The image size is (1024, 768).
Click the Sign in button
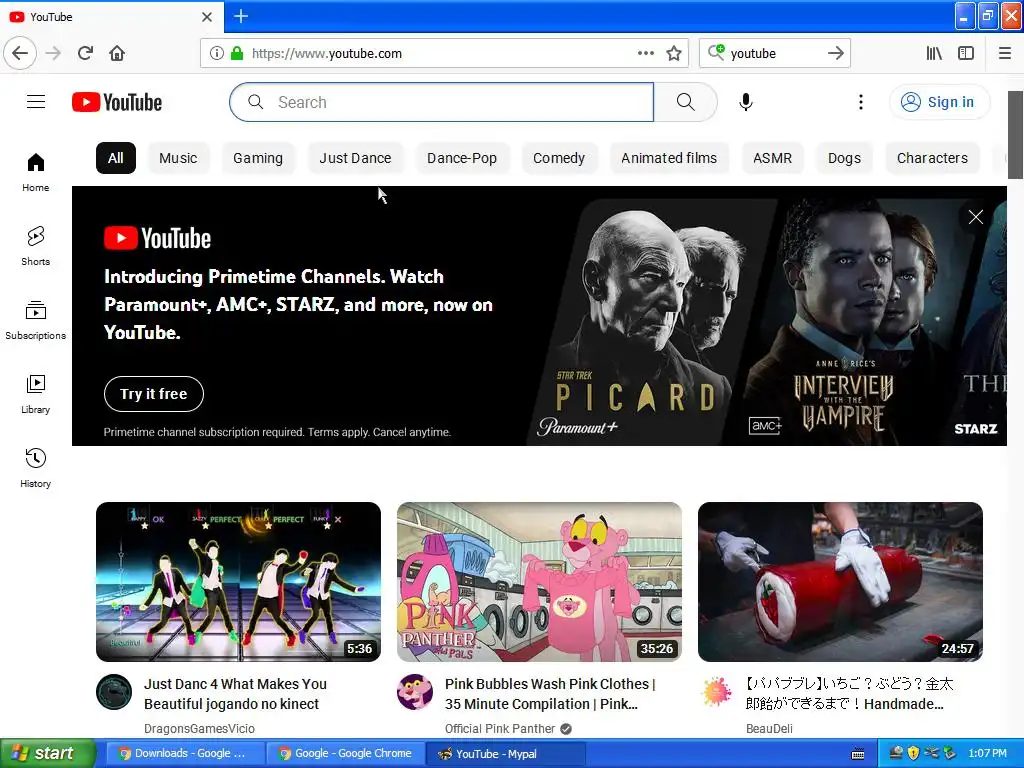pyautogui.click(x=939, y=102)
